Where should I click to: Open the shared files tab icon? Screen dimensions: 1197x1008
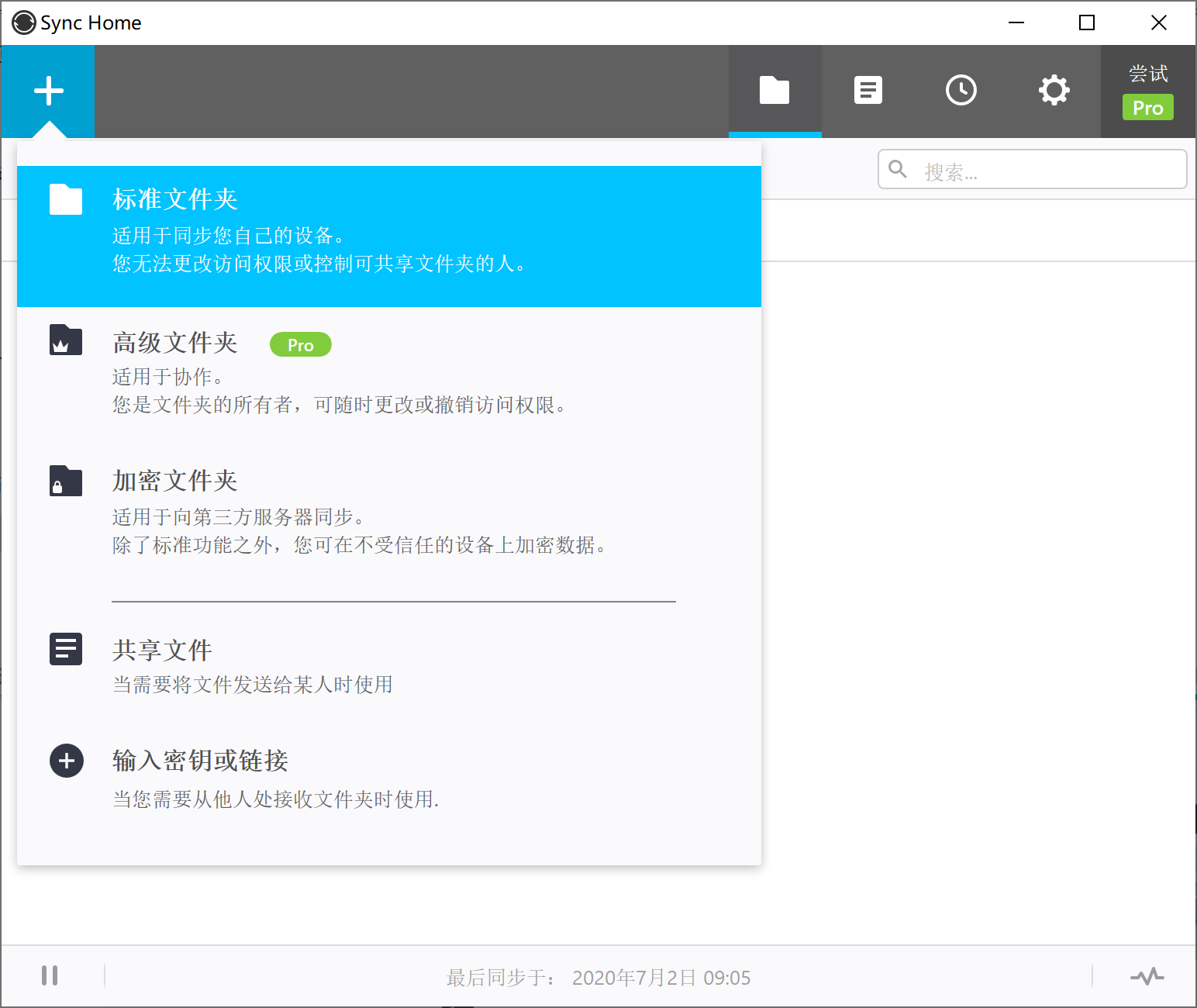pos(868,91)
